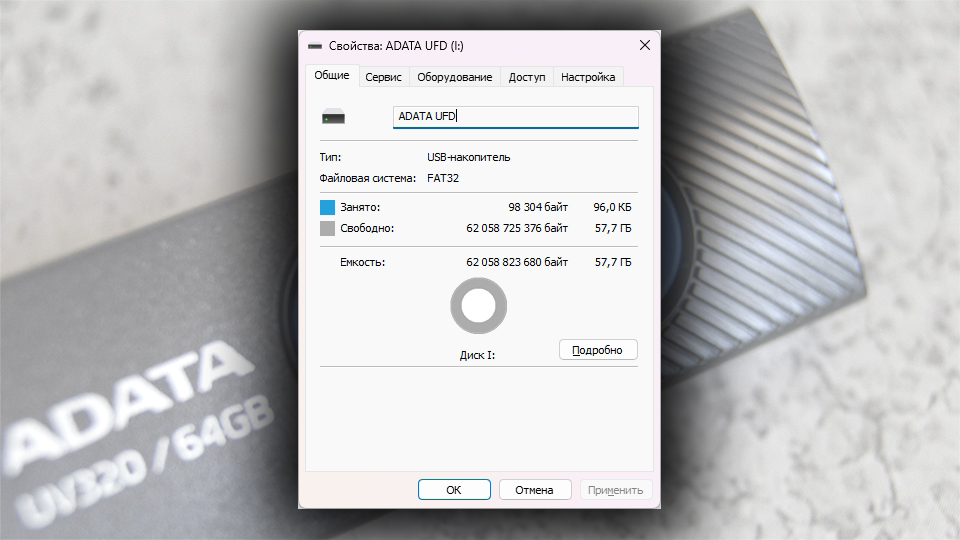This screenshot has height=540, width=960.
Task: Confirm with the OK button
Action: pos(454,490)
